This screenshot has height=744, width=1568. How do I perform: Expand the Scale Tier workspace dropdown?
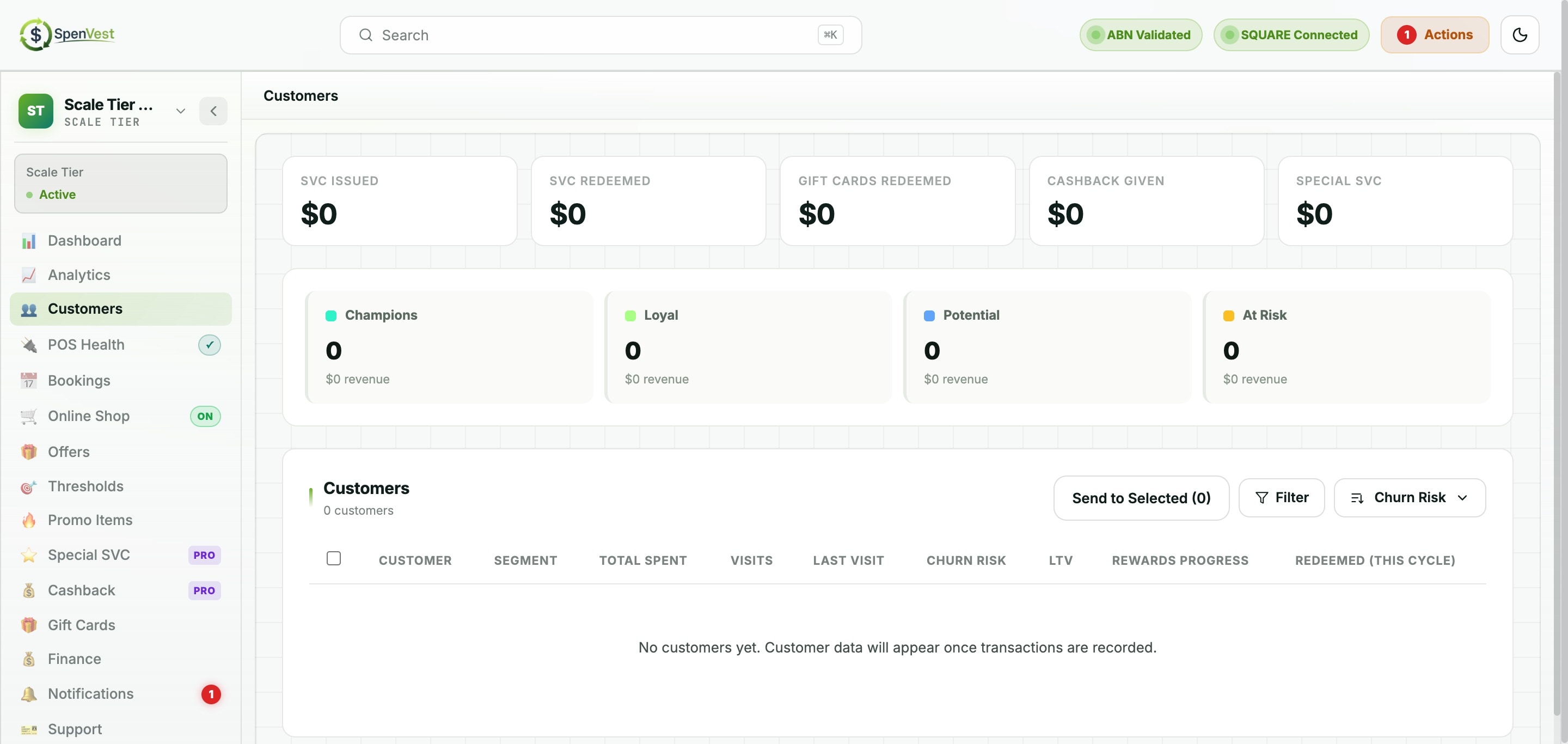coord(180,111)
